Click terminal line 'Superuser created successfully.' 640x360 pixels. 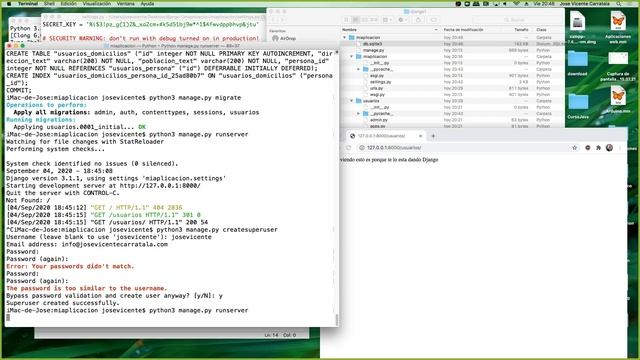point(62,303)
